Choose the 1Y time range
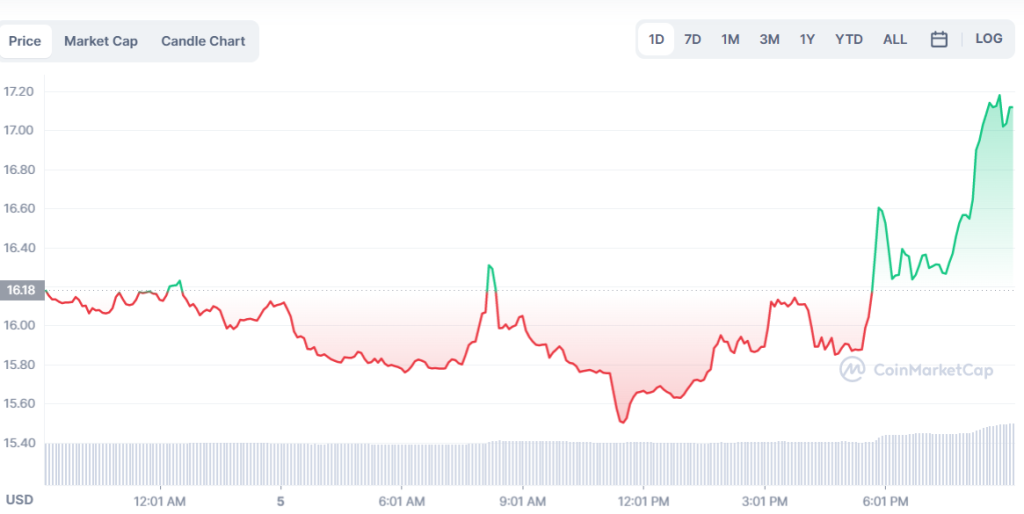The width and height of the screenshot is (1024, 514). 807,39
